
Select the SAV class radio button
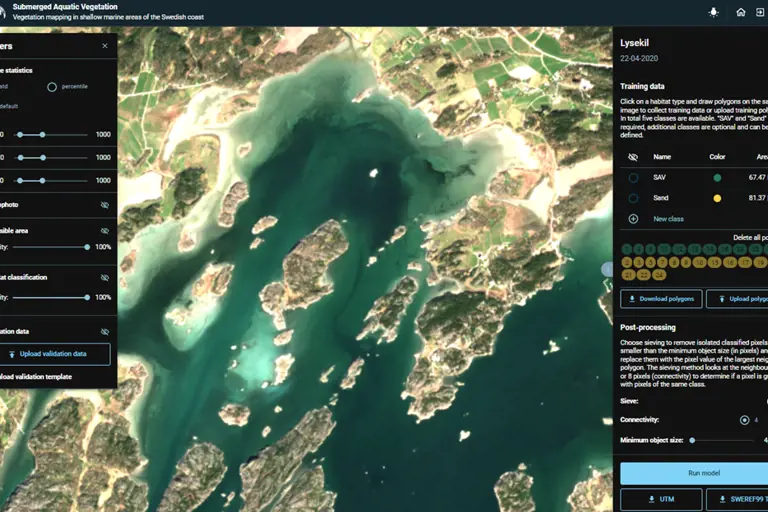[x=633, y=177]
